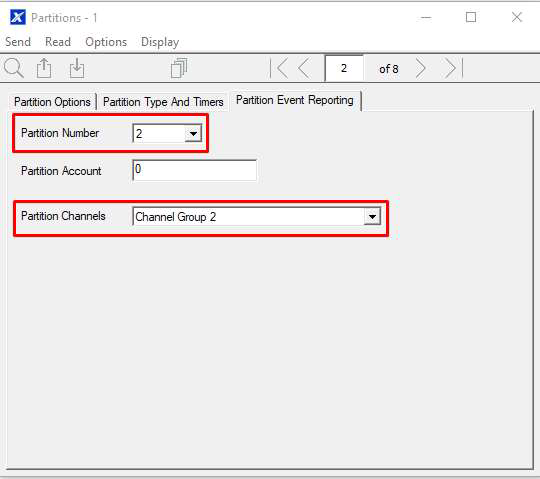Go to the first partition record
The width and height of the screenshot is (540, 479).
click(279, 68)
